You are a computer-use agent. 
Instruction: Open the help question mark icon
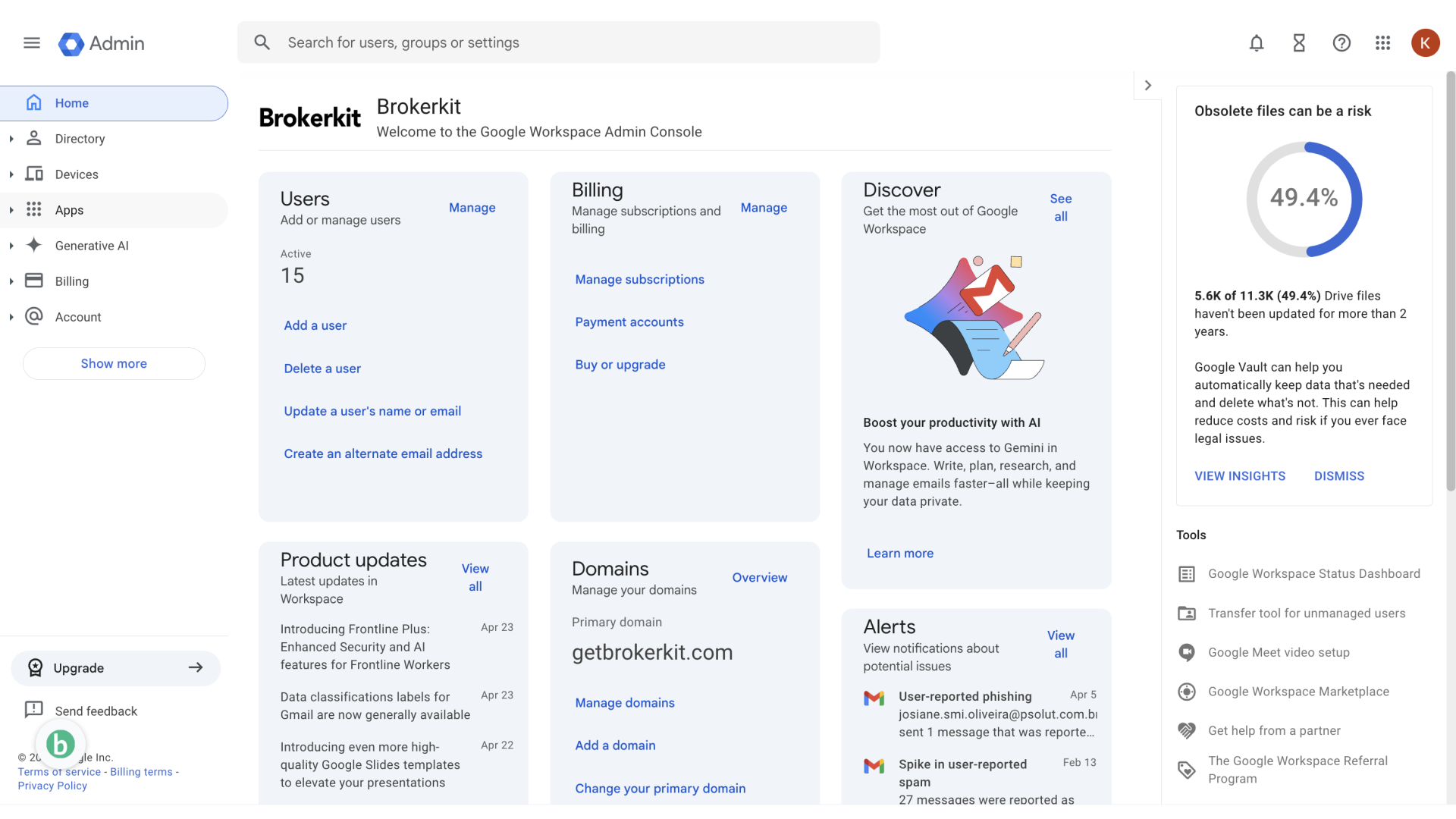(x=1341, y=43)
